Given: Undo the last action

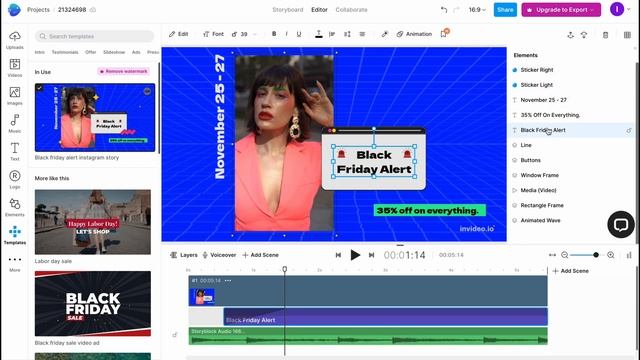Looking at the screenshot, I should coord(444,10).
